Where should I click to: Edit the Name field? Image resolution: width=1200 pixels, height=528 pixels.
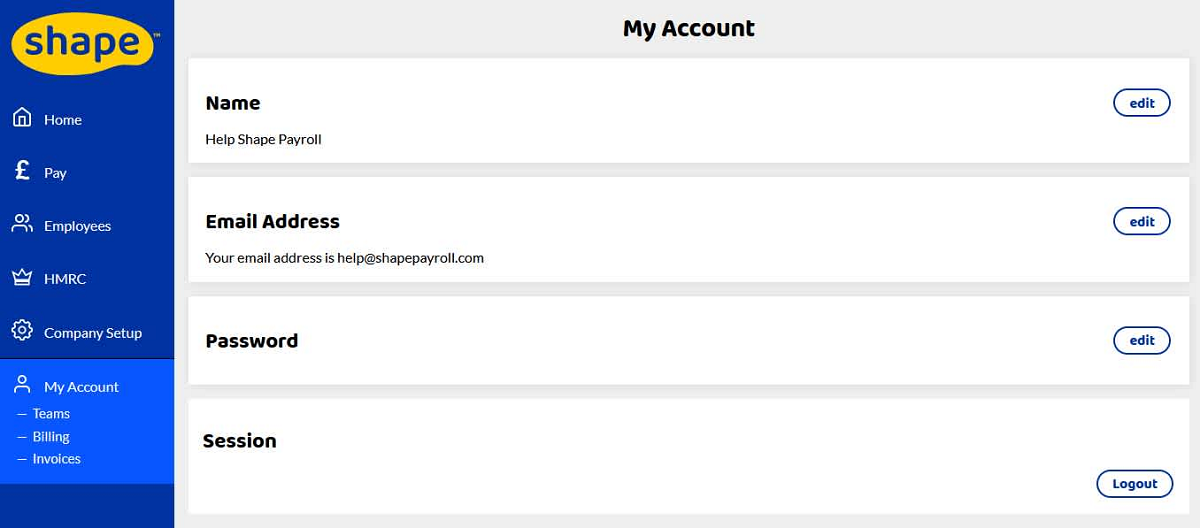pyautogui.click(x=1141, y=103)
